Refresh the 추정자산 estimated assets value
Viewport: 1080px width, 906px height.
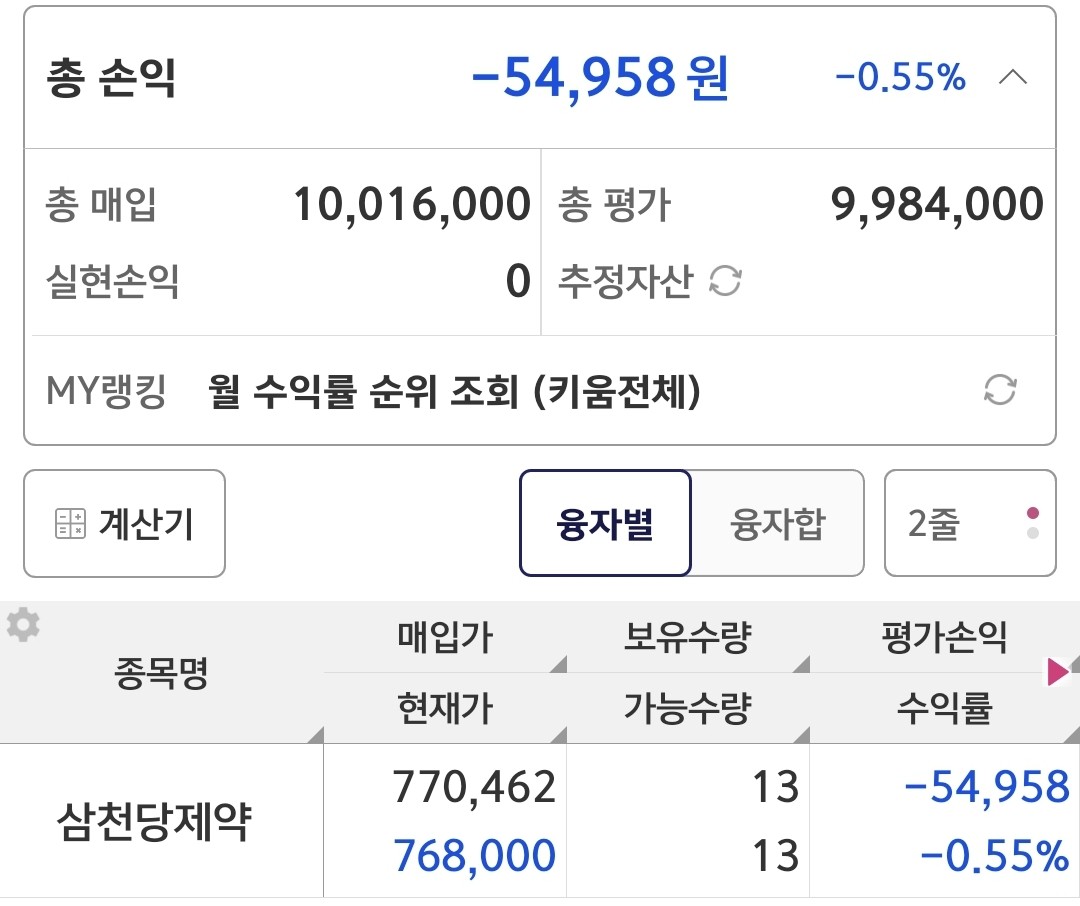coord(725,283)
